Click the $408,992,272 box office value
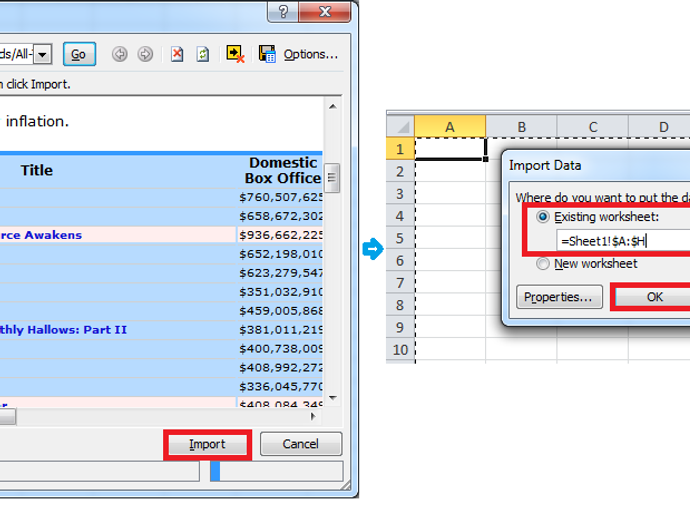 click(x=281, y=367)
